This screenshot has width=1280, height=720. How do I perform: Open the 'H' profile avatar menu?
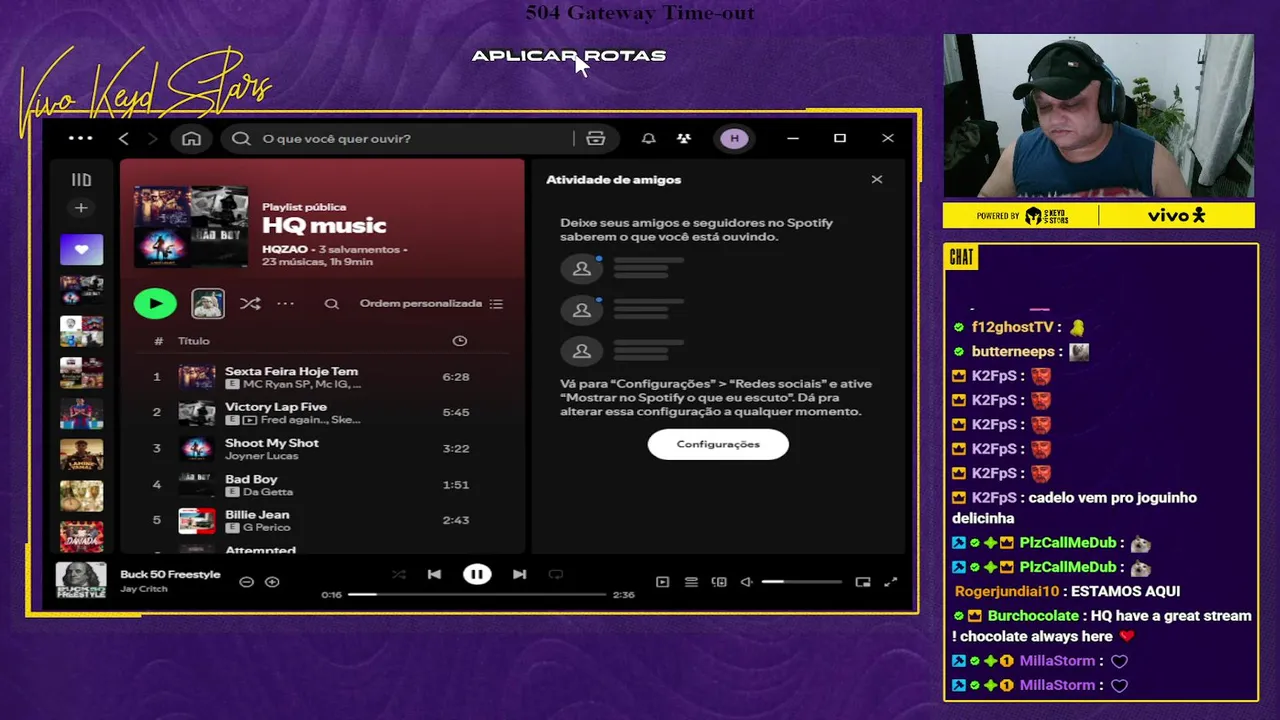tap(735, 138)
